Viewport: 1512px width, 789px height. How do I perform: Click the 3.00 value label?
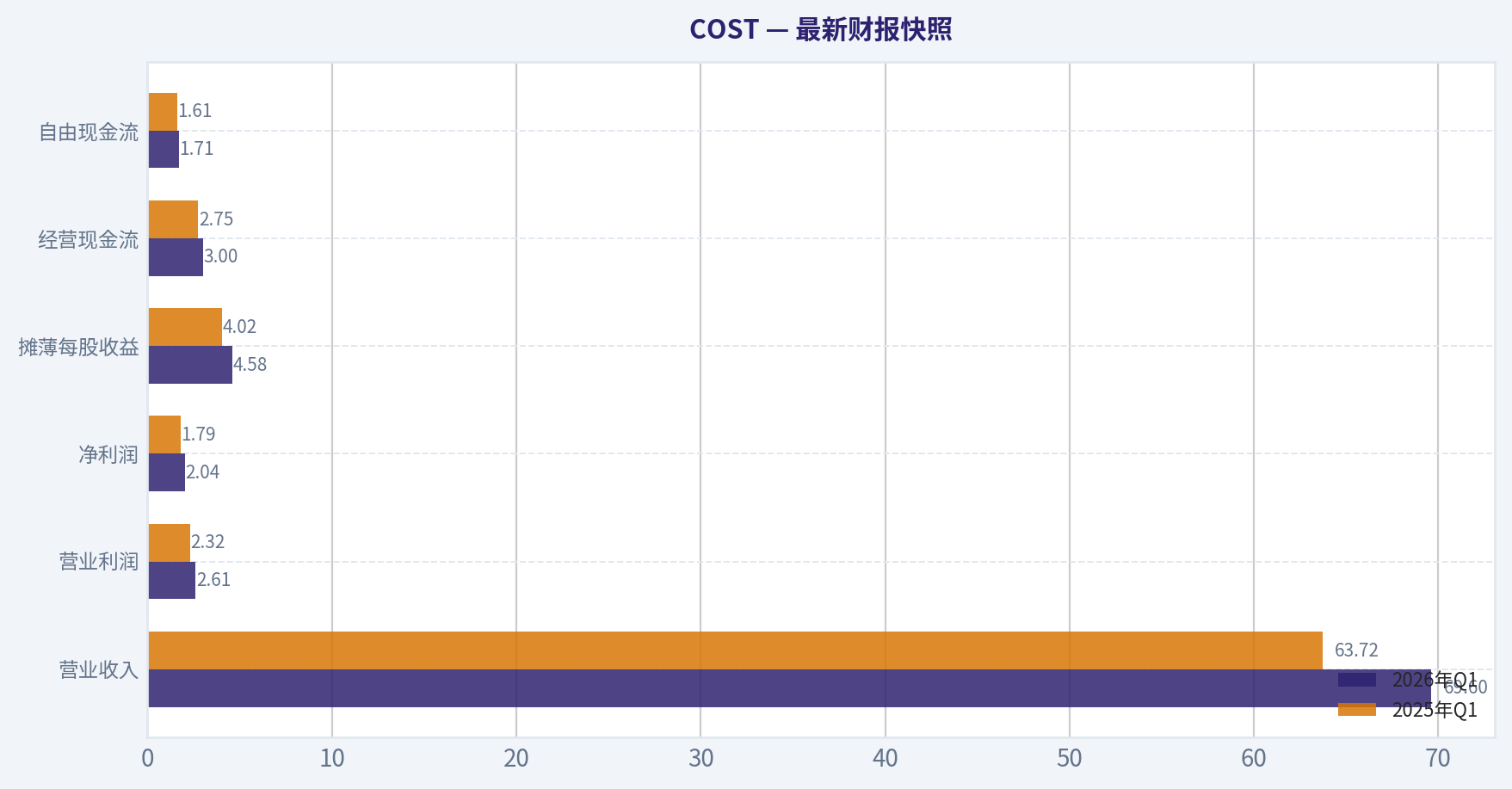pyautogui.click(x=221, y=256)
